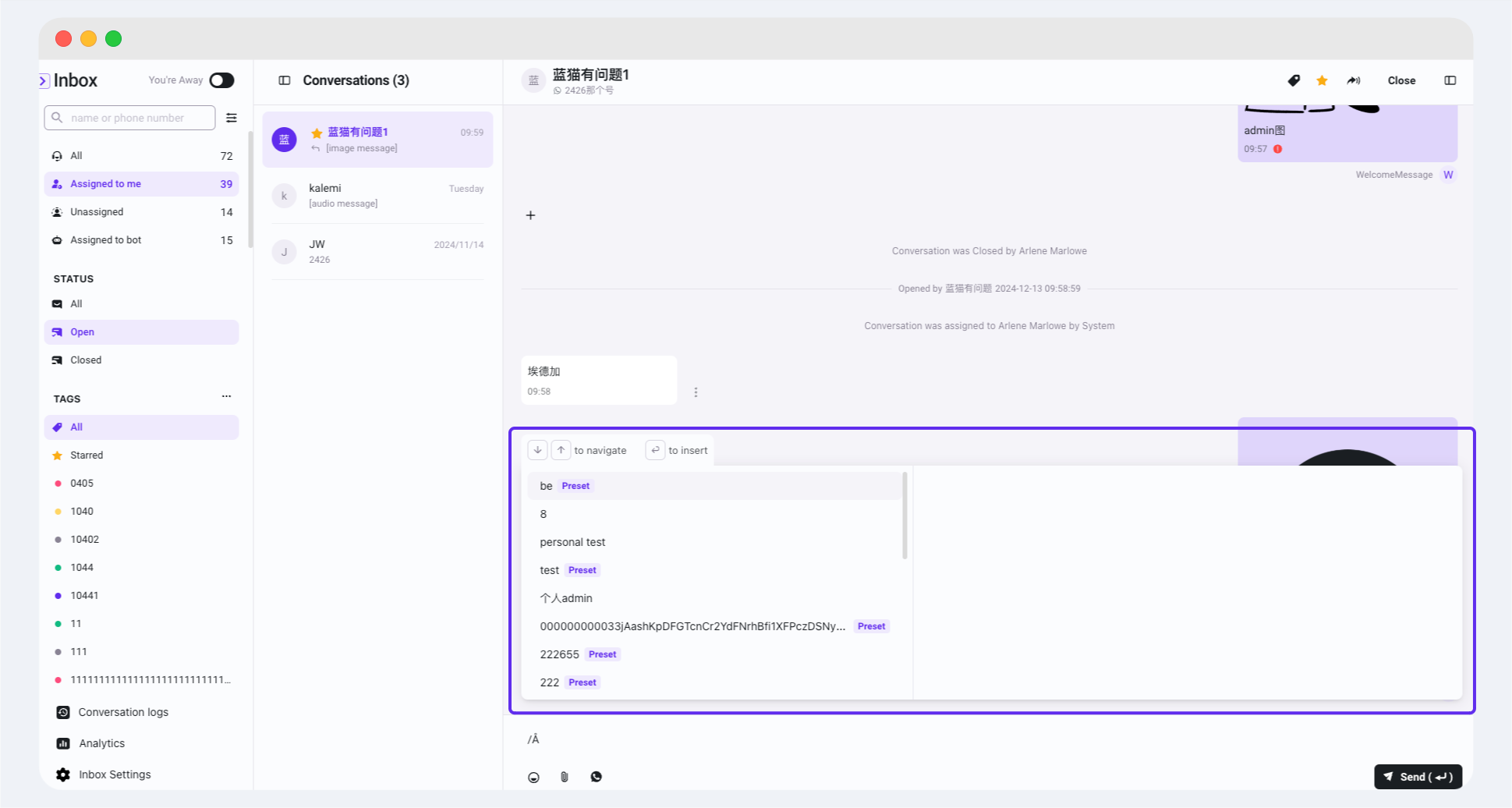Image resolution: width=1512 pixels, height=808 pixels.
Task: Collapse conversation list with panel icon
Action: point(285,80)
